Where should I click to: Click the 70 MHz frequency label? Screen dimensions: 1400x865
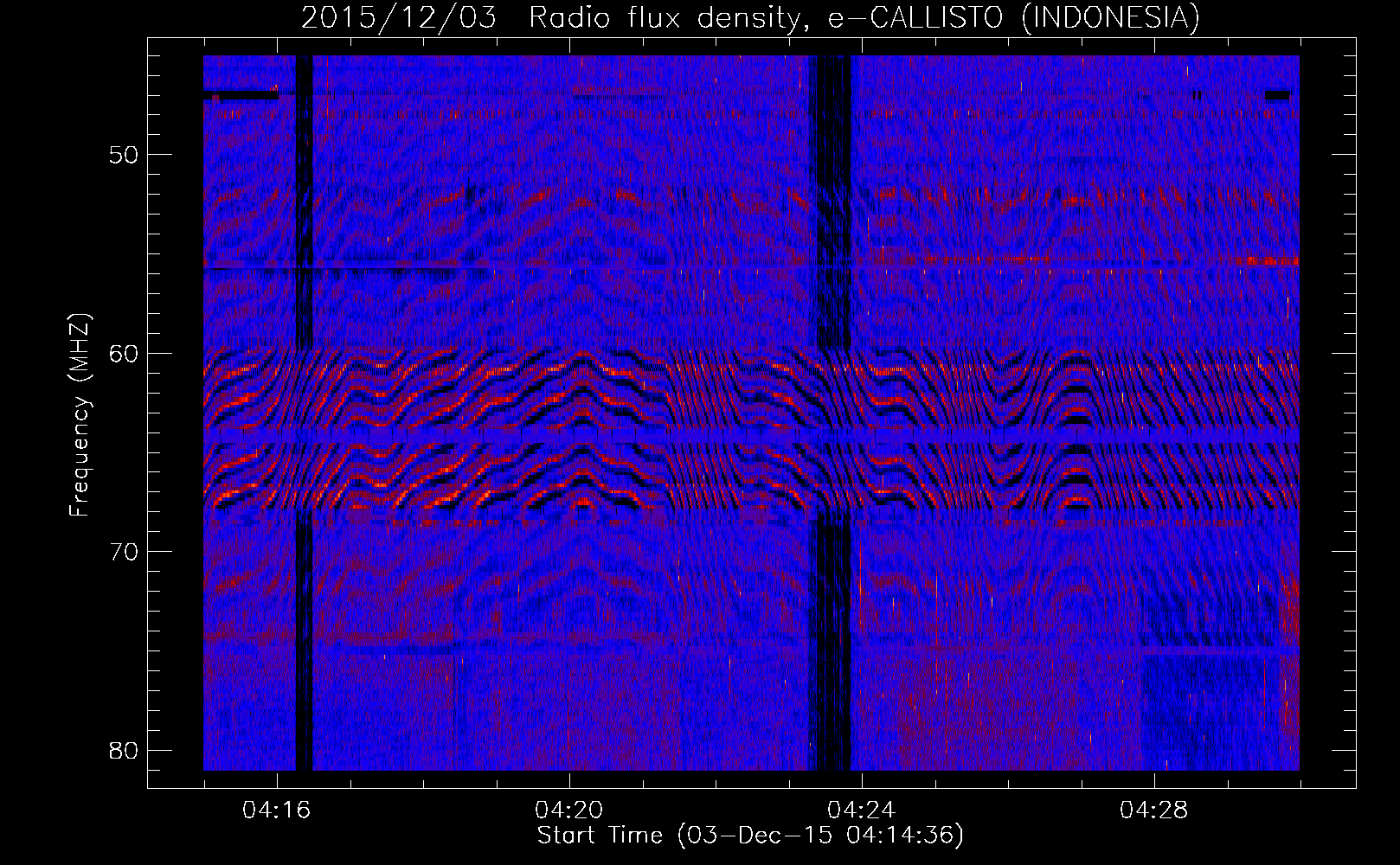pyautogui.click(x=124, y=552)
